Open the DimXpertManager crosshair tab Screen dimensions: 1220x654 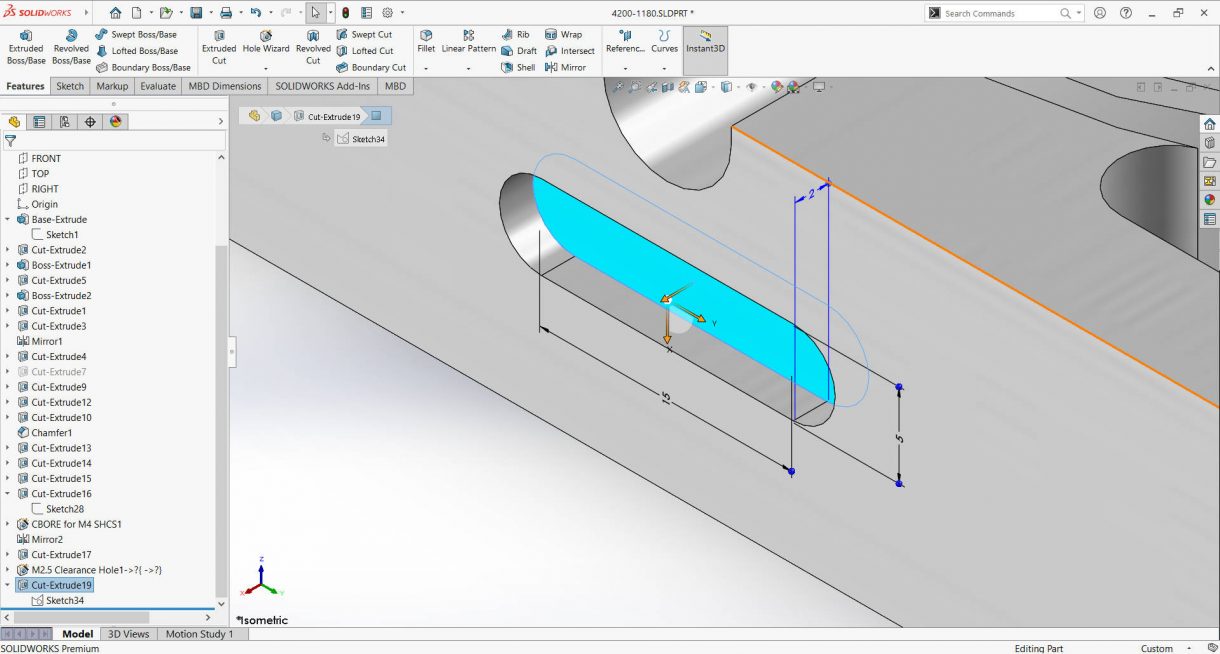pos(90,122)
